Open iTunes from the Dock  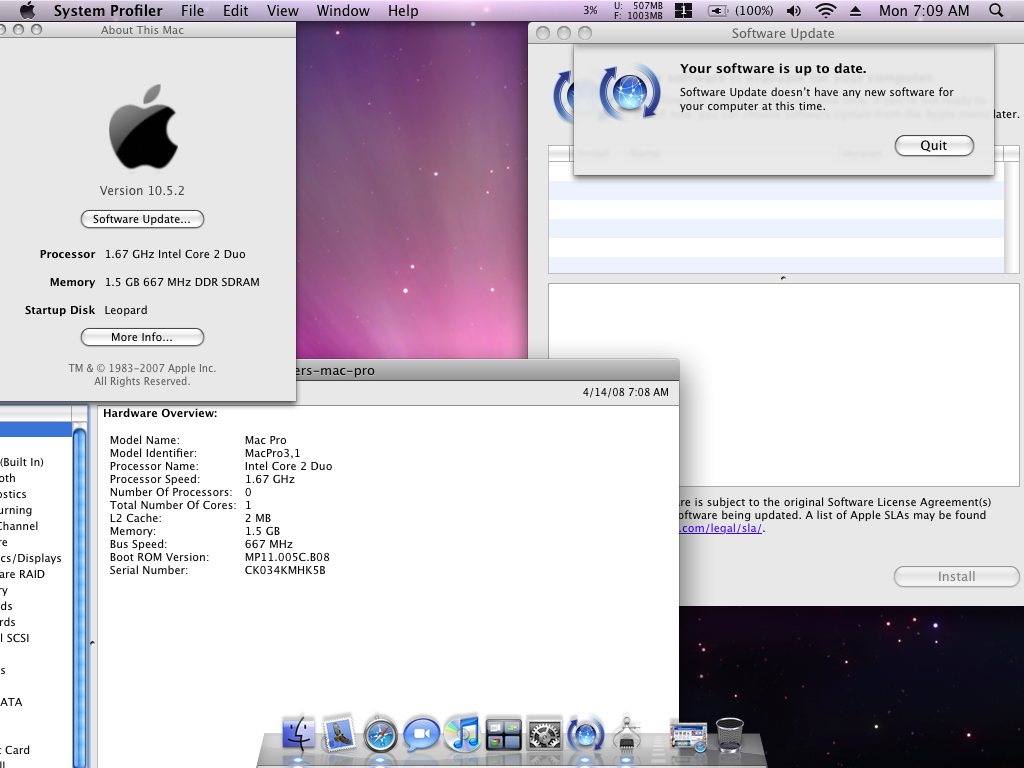click(x=462, y=734)
